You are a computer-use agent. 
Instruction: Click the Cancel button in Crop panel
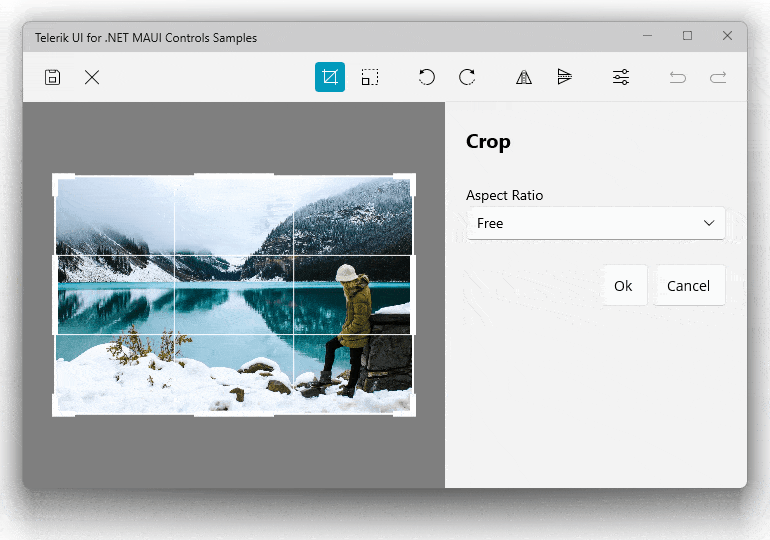pos(688,285)
